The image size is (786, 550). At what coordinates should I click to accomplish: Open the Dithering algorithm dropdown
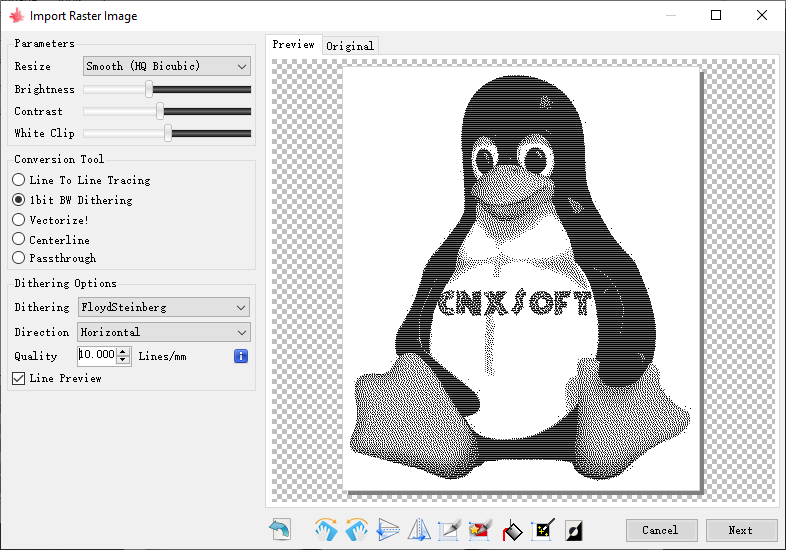pyautogui.click(x=164, y=307)
